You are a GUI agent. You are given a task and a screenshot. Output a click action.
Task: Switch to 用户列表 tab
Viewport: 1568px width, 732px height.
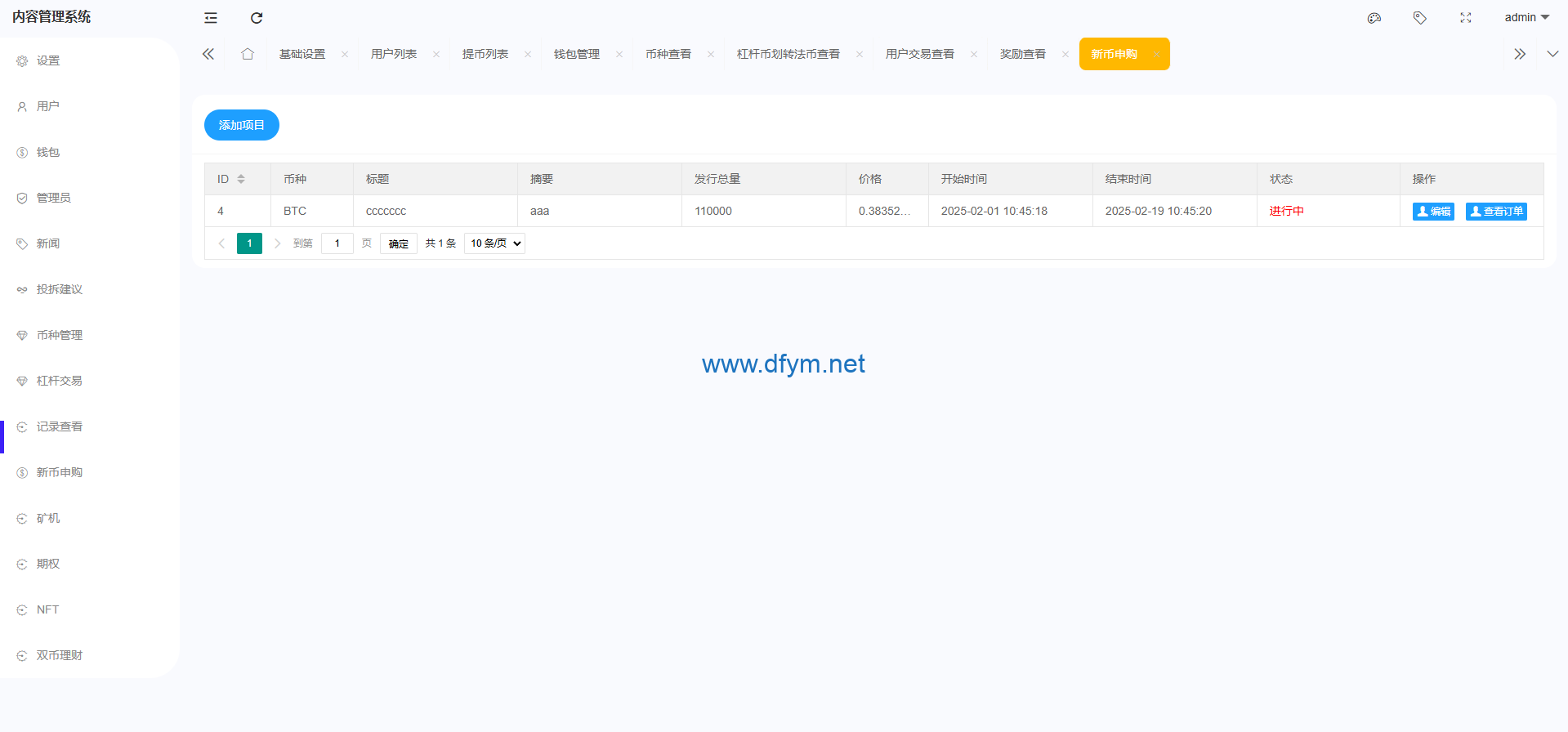(x=394, y=54)
